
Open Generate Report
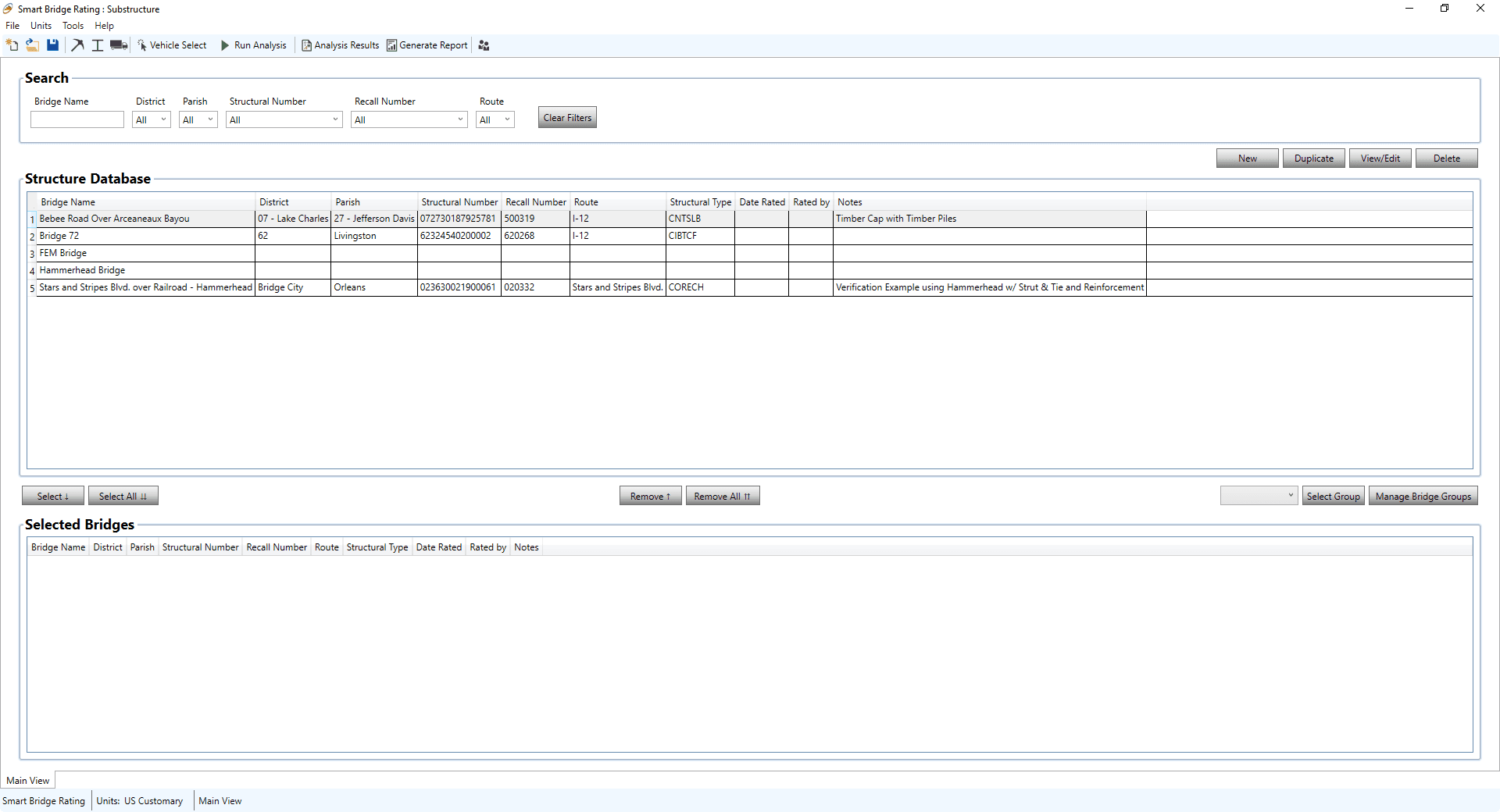pos(427,45)
